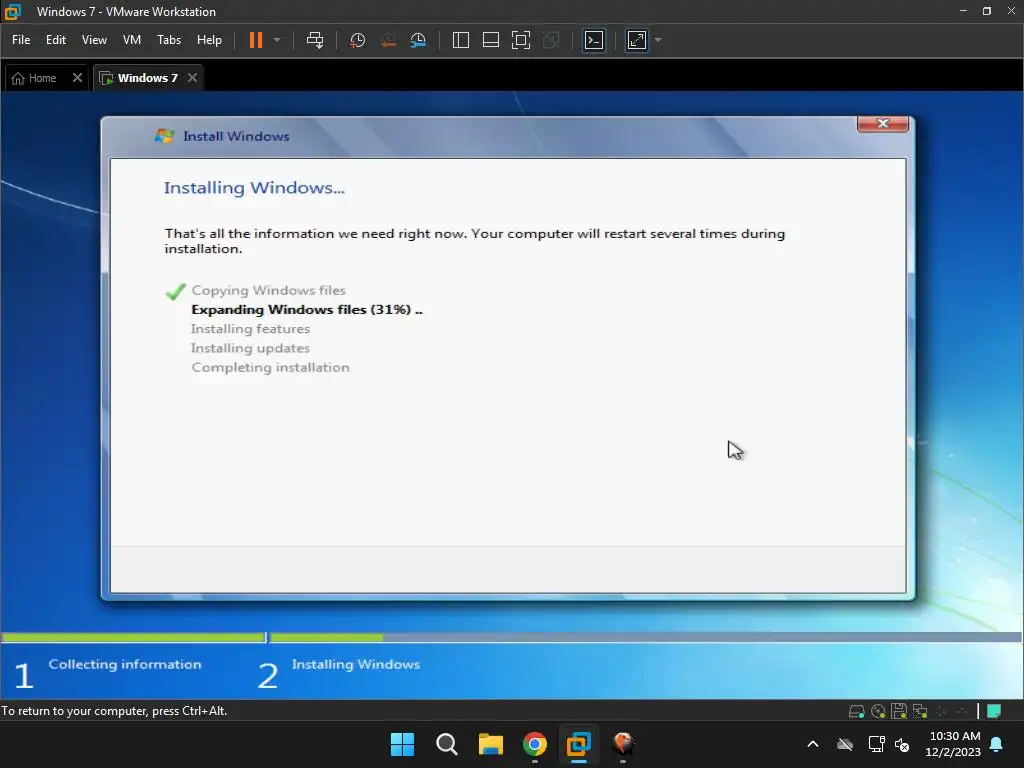This screenshot has height=768, width=1024.
Task: Click the greyed-out Unity mode icon
Action: pyautogui.click(x=551, y=40)
